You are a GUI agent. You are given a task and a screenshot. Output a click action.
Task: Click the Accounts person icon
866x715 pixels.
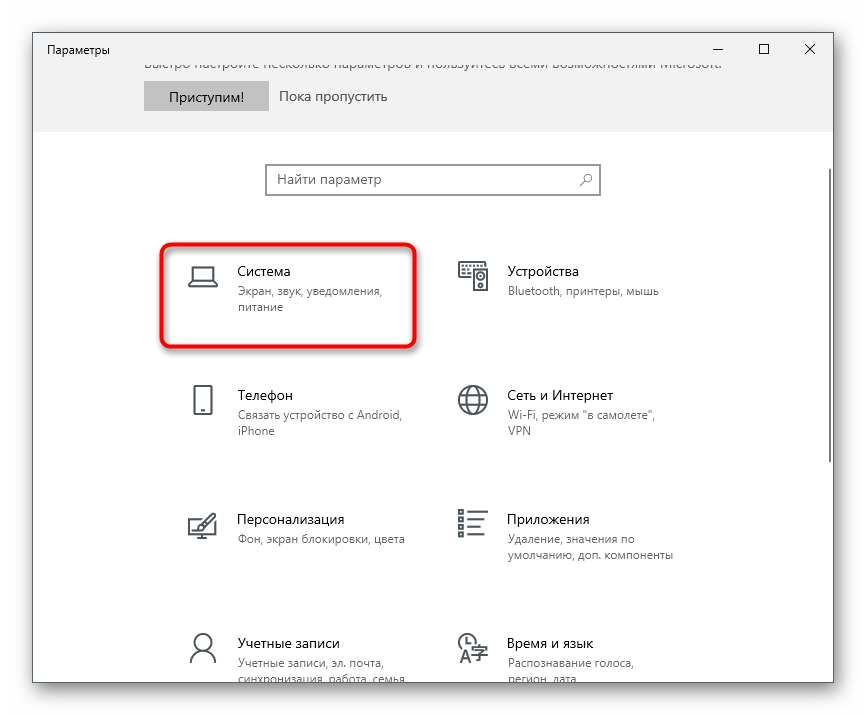(203, 646)
